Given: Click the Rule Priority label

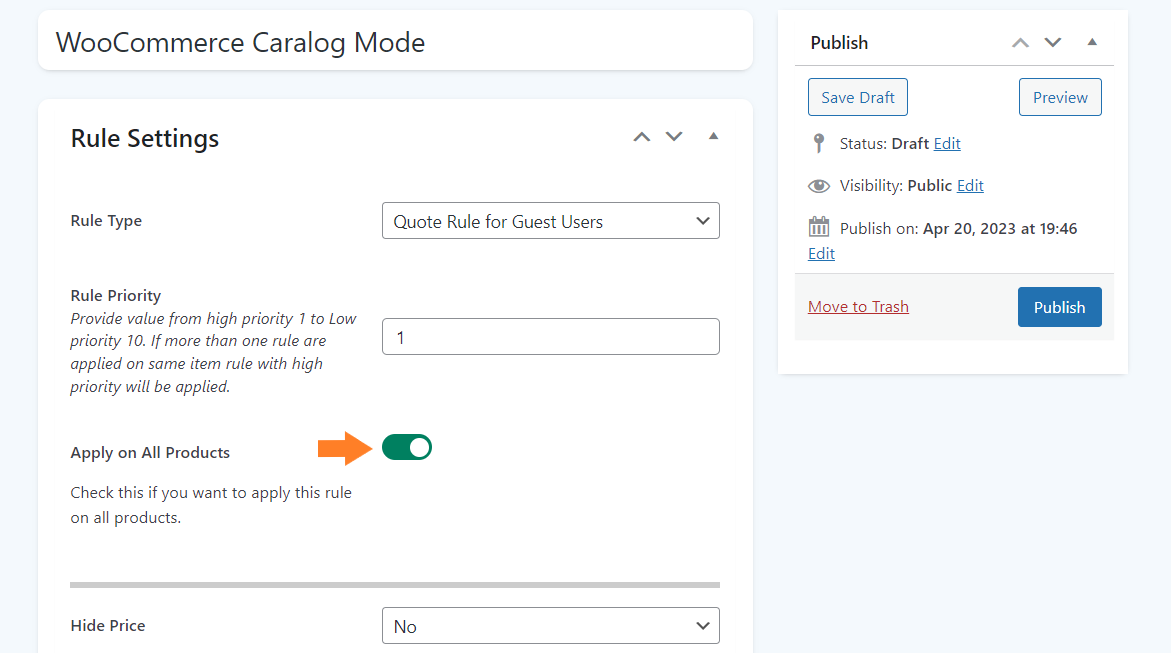Looking at the screenshot, I should coord(116,295).
